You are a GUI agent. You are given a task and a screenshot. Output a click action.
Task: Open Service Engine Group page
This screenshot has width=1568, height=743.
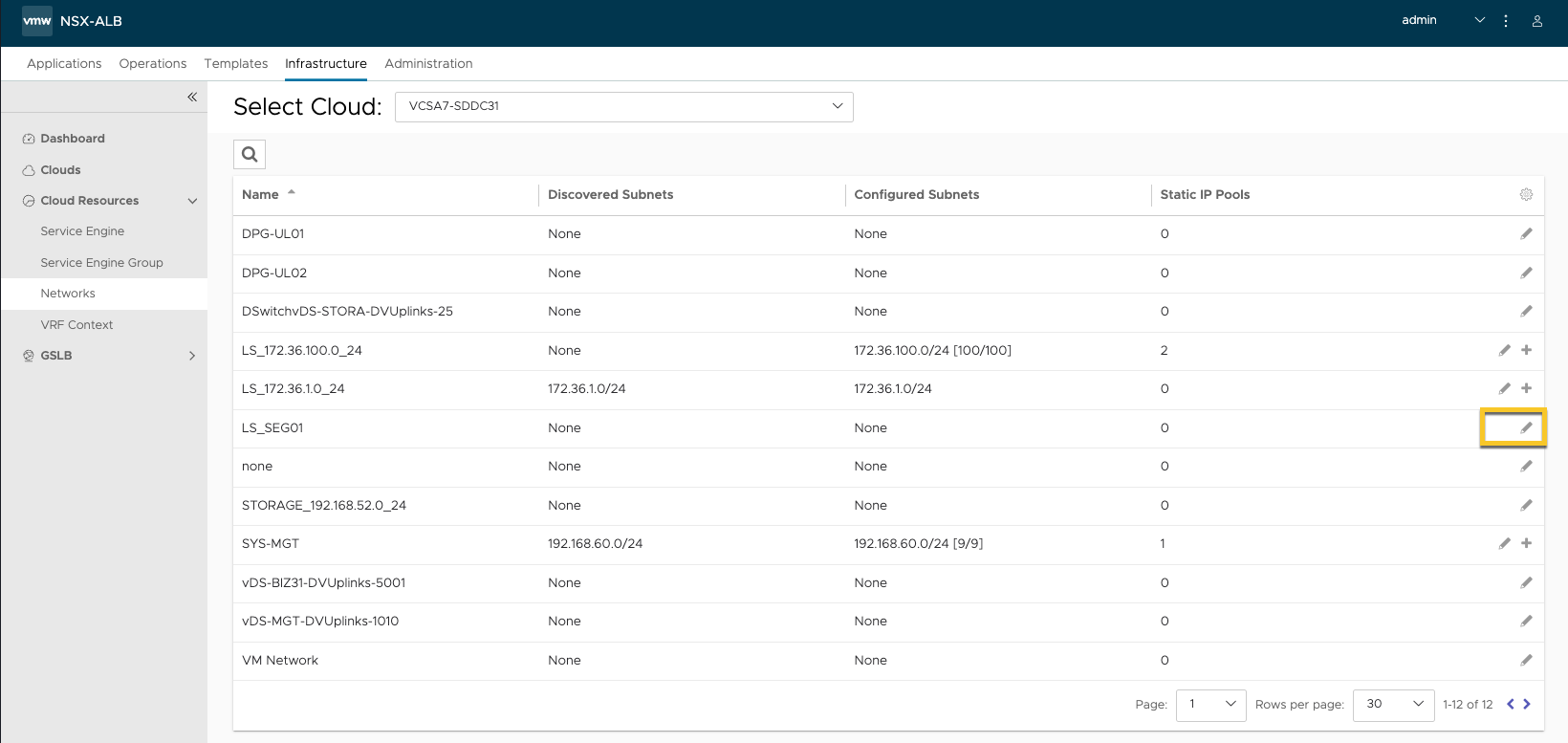pos(101,263)
